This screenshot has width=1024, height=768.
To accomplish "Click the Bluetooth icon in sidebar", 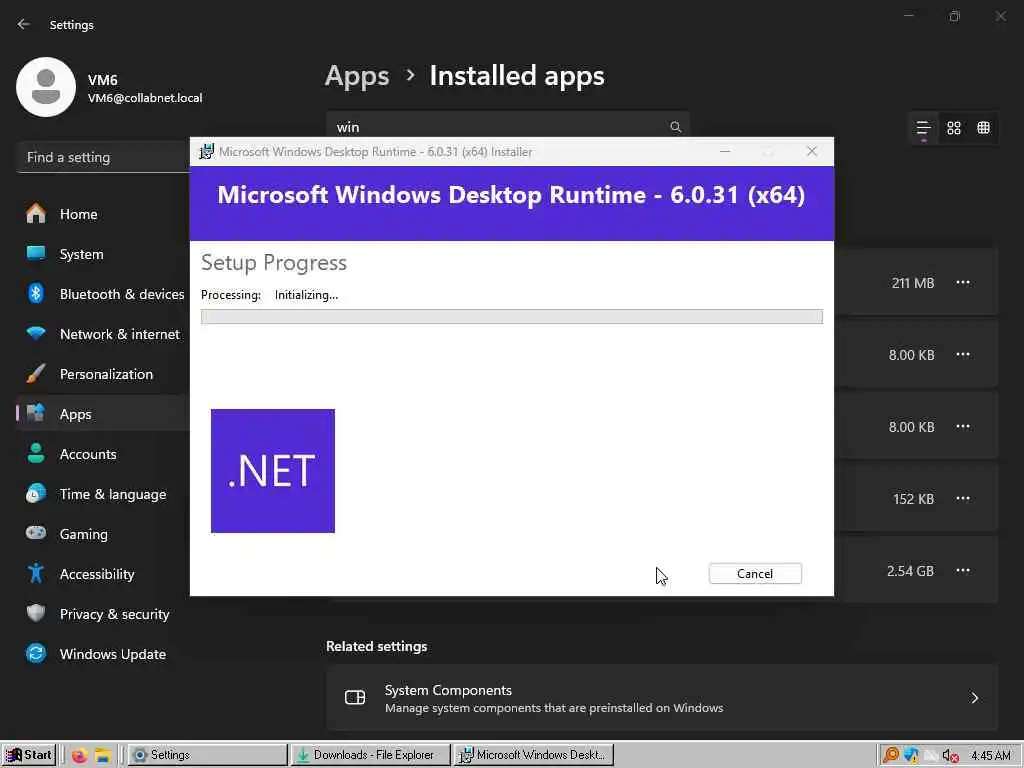I will pos(36,293).
